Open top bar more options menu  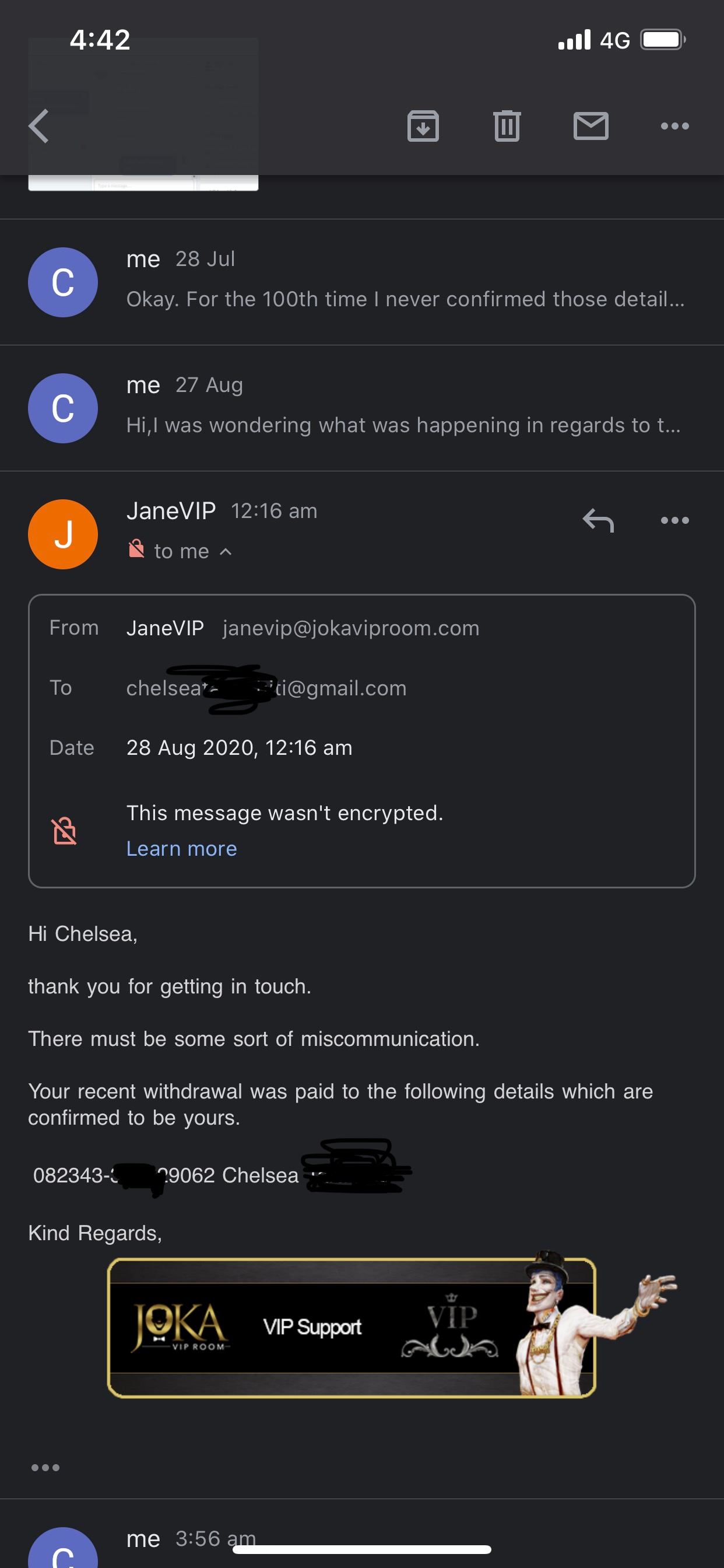674,126
